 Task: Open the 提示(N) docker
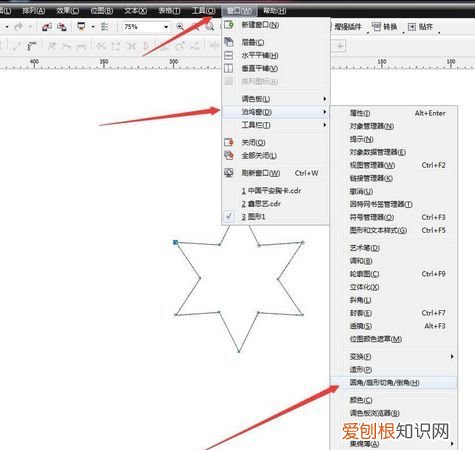394,139
